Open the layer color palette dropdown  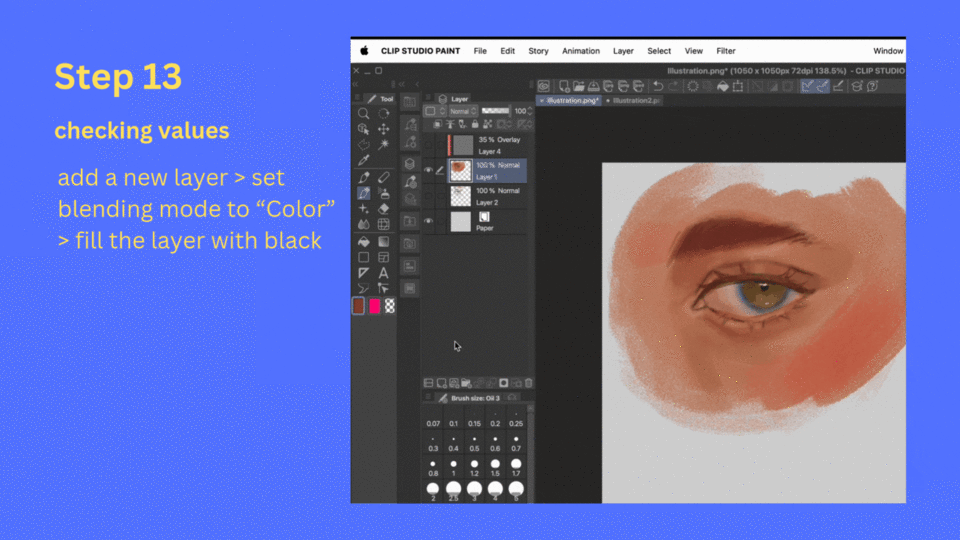tap(434, 111)
